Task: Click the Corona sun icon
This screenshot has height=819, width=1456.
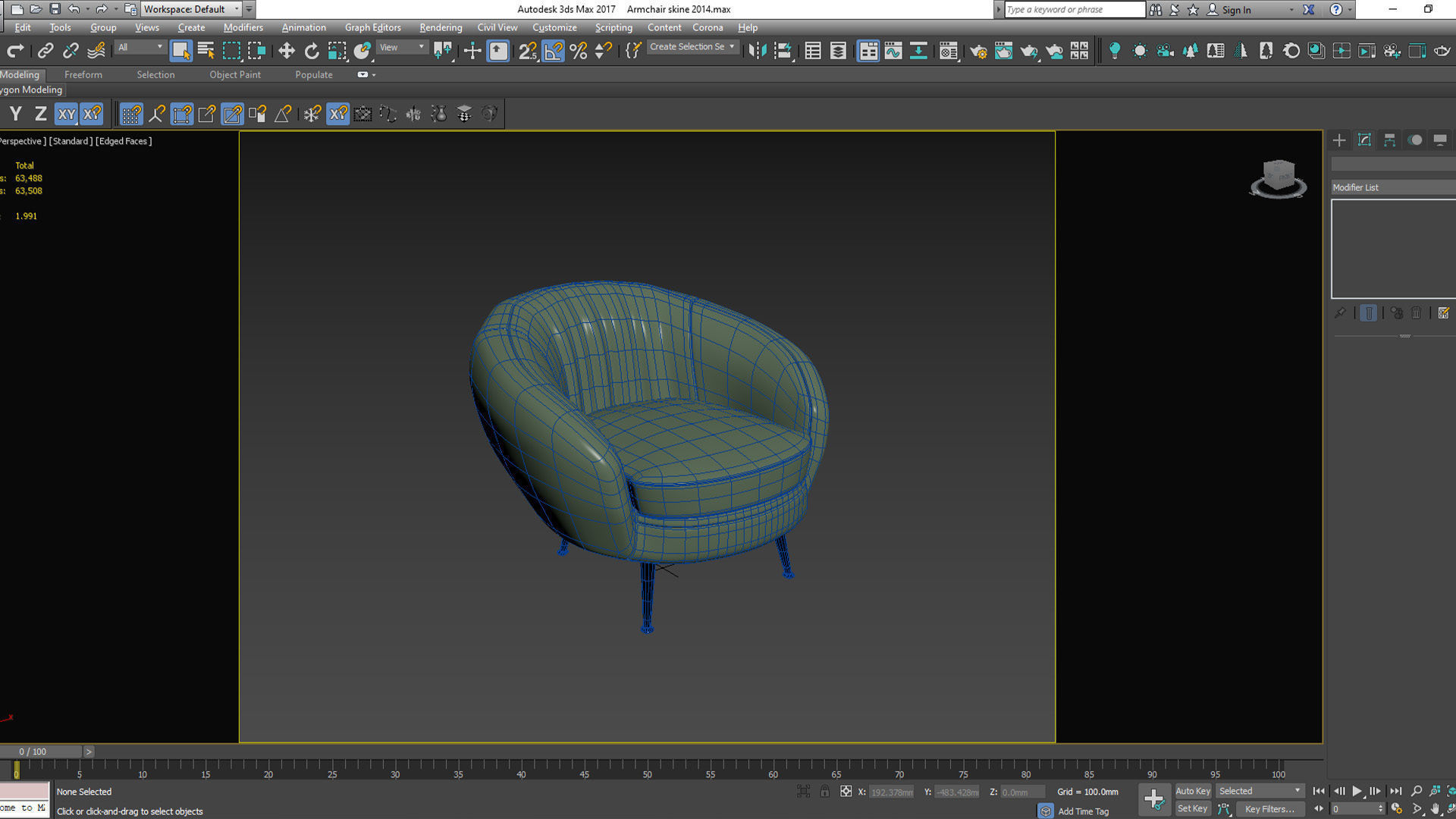Action: click(1139, 51)
